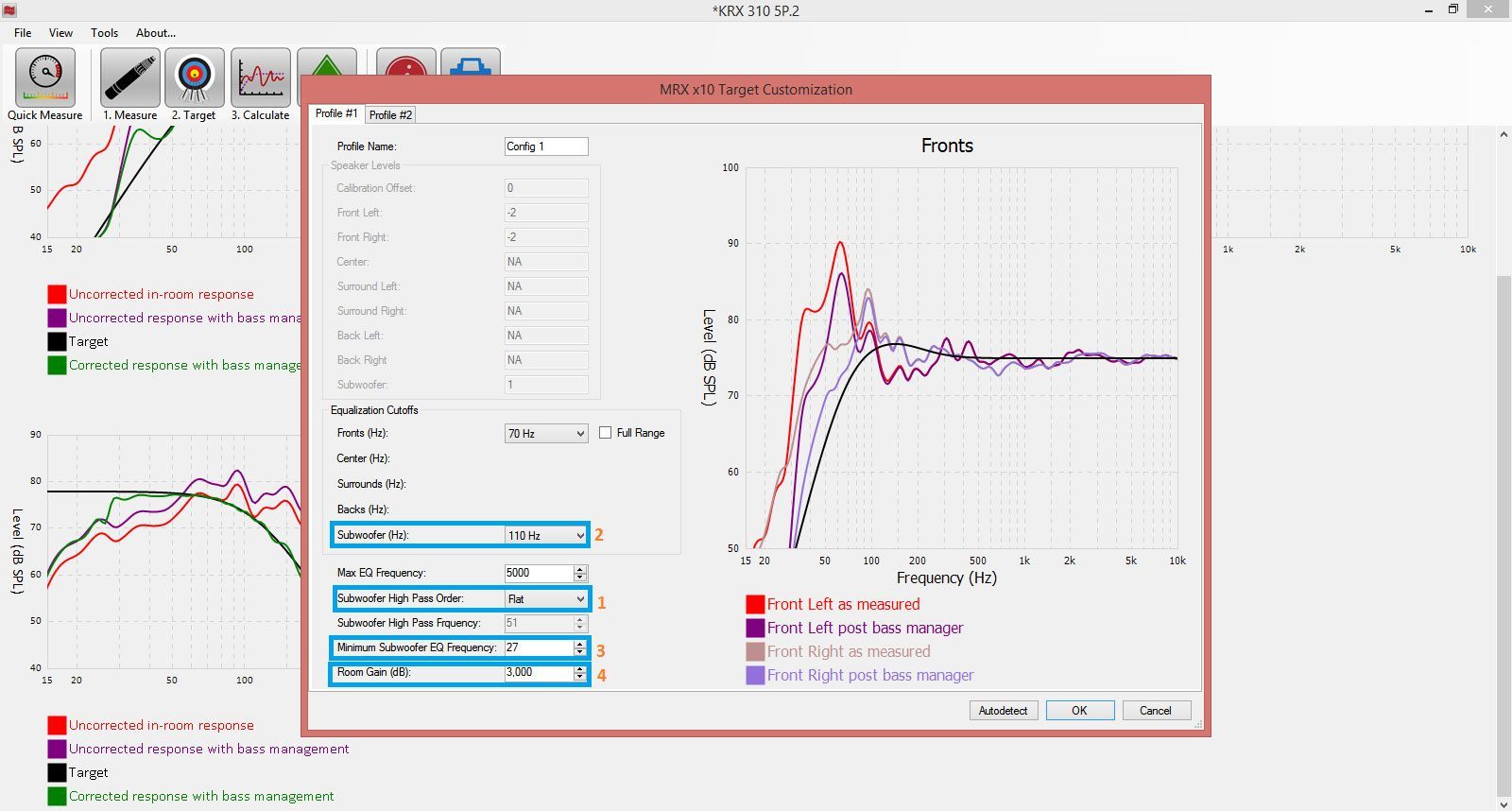Click Minimum Subwoofer EQ Frequency field
Viewport: 1512px width, 811px height.
539,647
